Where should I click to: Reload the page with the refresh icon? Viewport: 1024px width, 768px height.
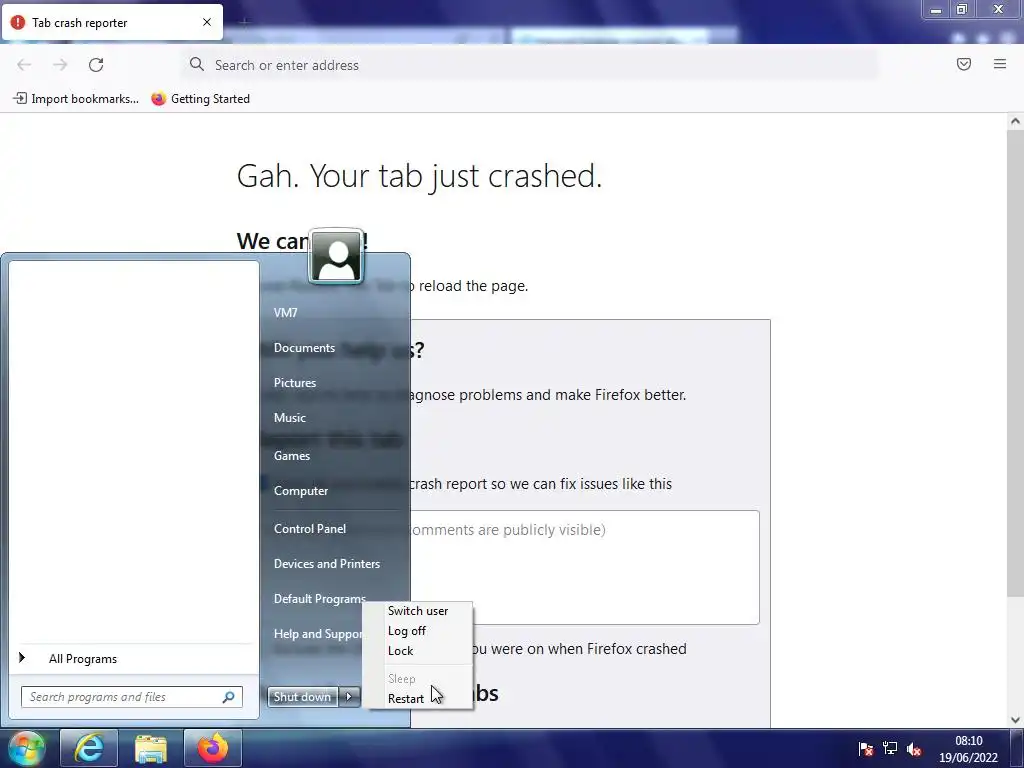pos(96,65)
